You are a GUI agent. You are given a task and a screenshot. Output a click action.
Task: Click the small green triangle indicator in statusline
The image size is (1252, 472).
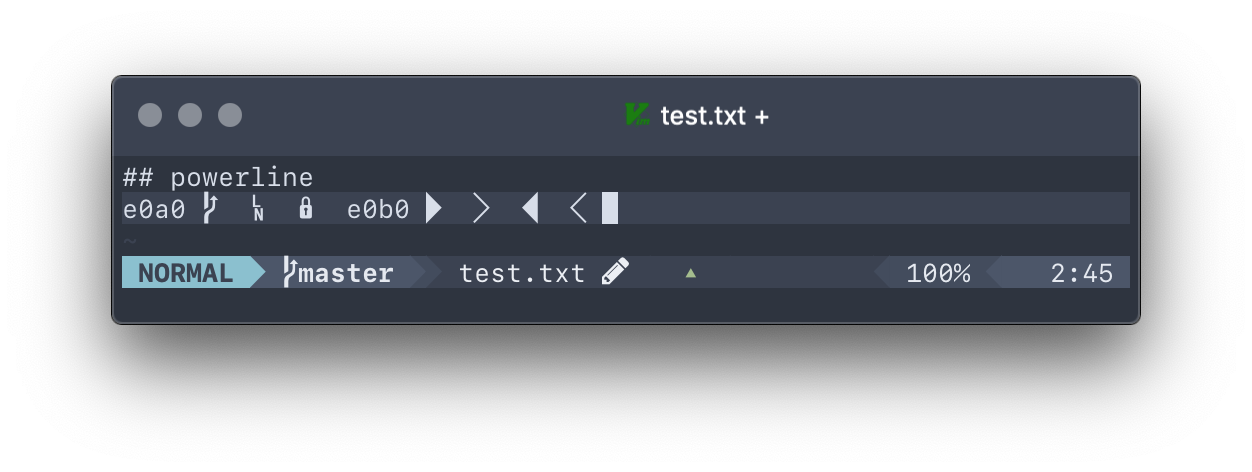click(x=690, y=272)
